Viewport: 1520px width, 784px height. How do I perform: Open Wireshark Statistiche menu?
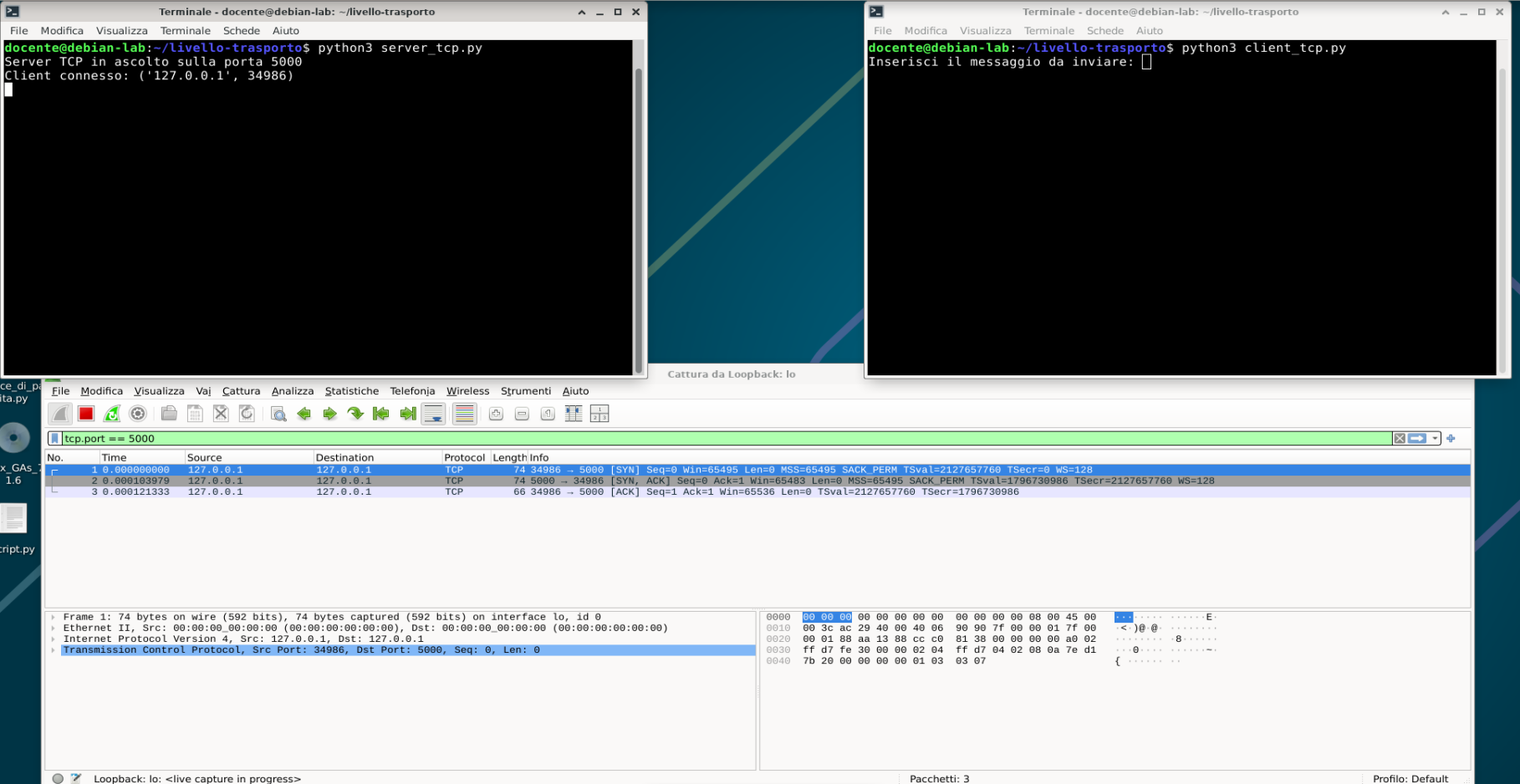351,391
